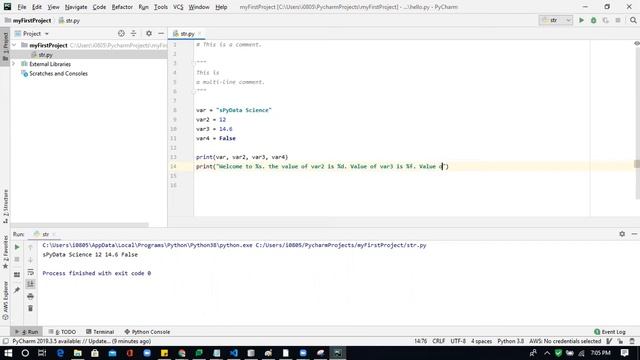The height and width of the screenshot is (360, 640).
Task: Click the stop icon in the top toolbar
Action: [x=618, y=20]
